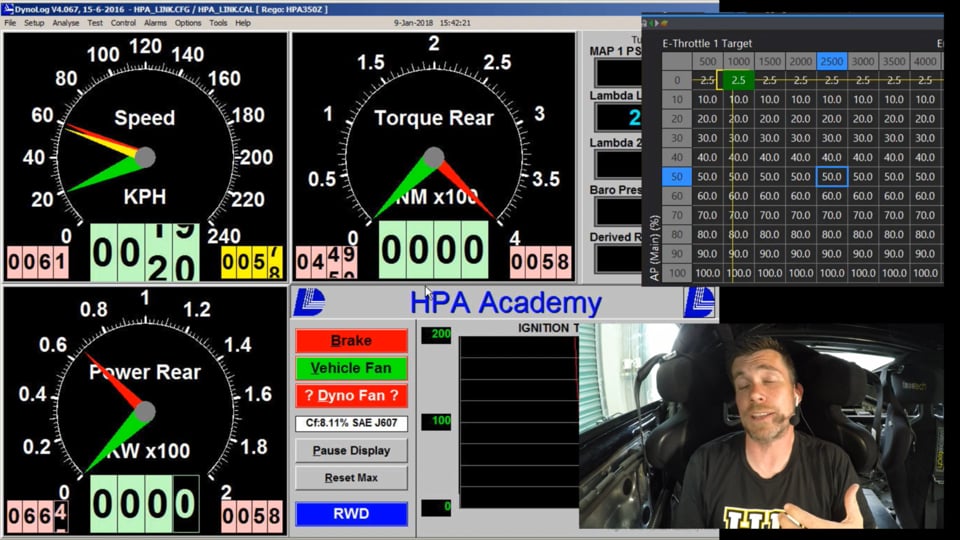Select the 3500 RPM column header
The height and width of the screenshot is (540, 960).
(x=894, y=61)
